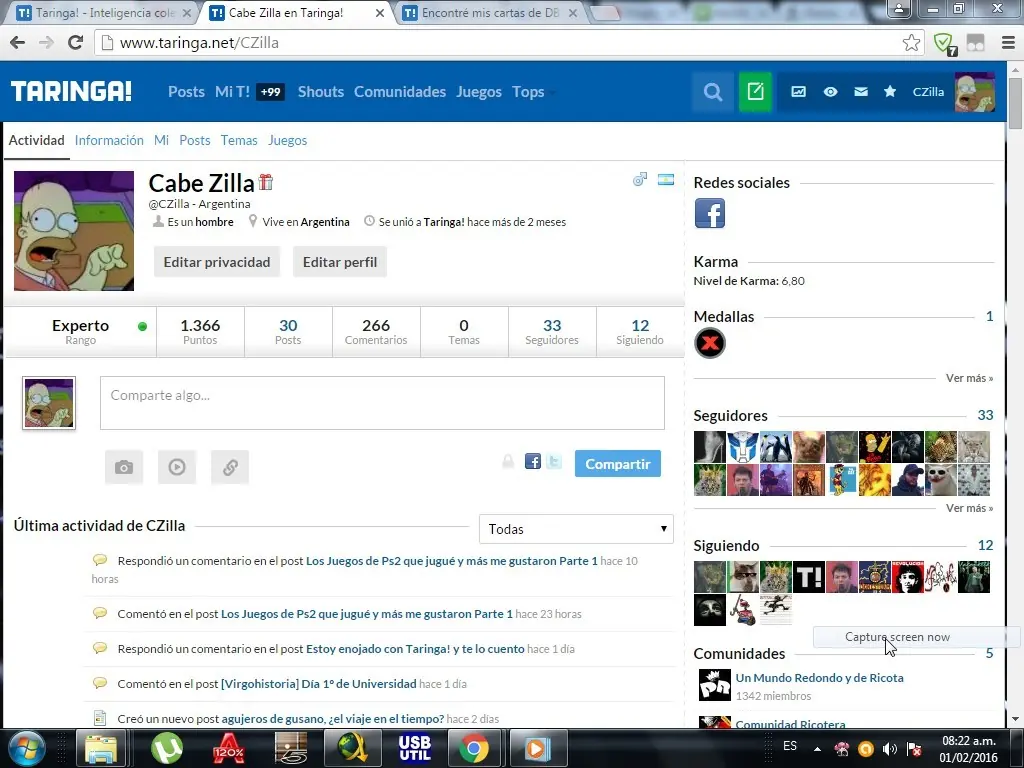The image size is (1024, 768).
Task: Click the Compartir button
Action: [618, 464]
